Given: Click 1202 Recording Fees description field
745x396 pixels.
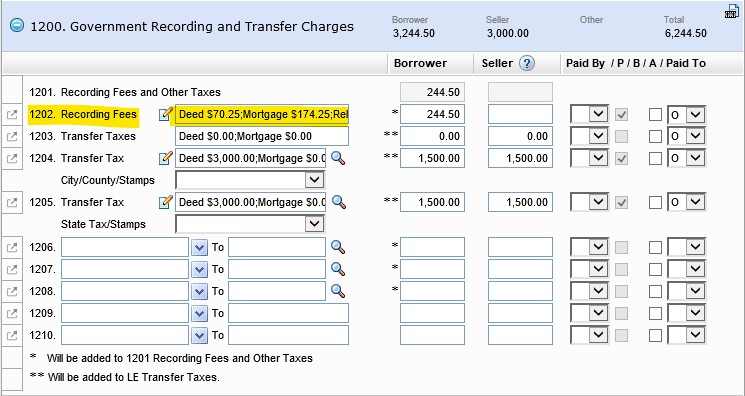Looking at the screenshot, I should [262, 115].
